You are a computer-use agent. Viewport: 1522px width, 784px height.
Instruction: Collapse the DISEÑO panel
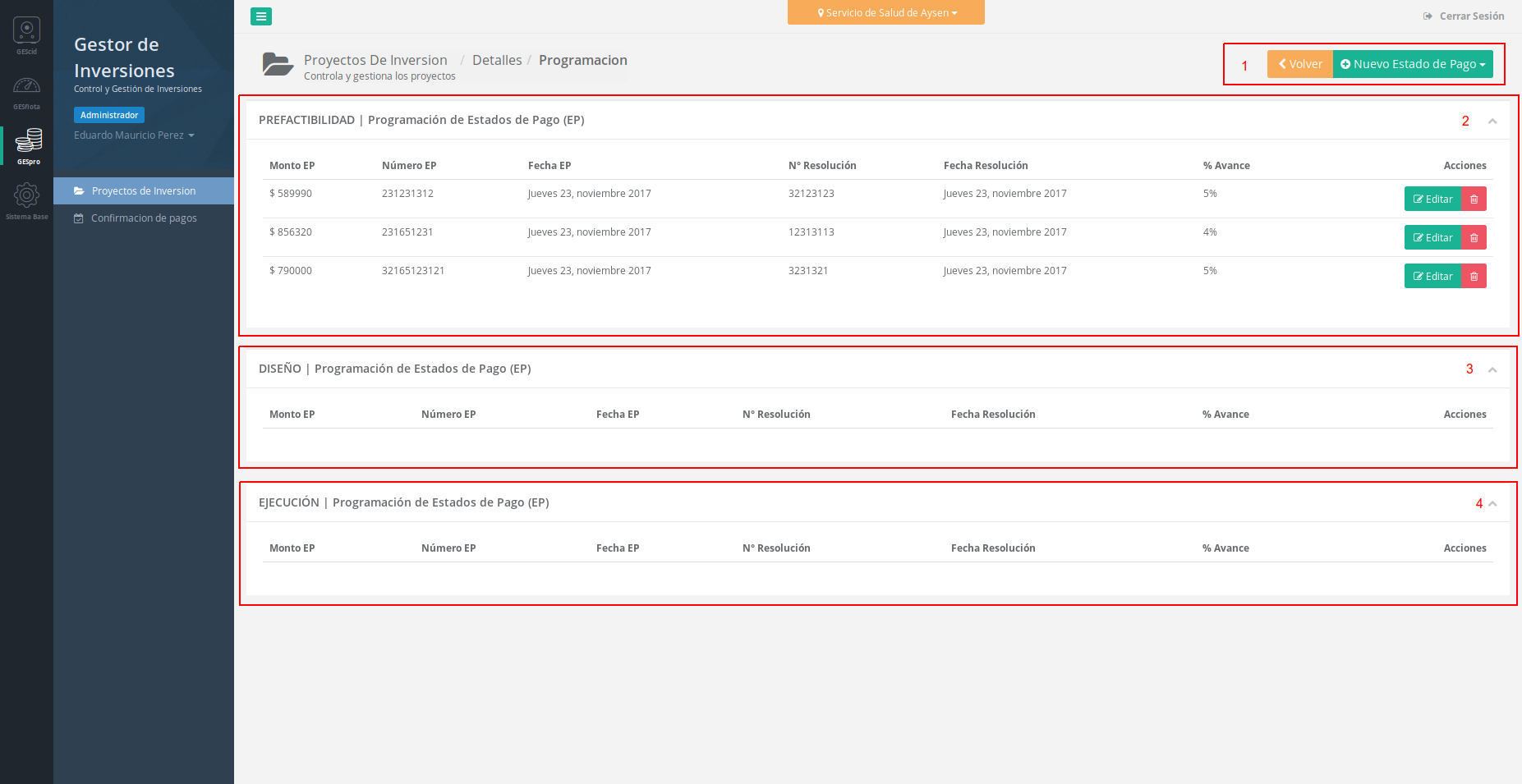coord(1492,370)
